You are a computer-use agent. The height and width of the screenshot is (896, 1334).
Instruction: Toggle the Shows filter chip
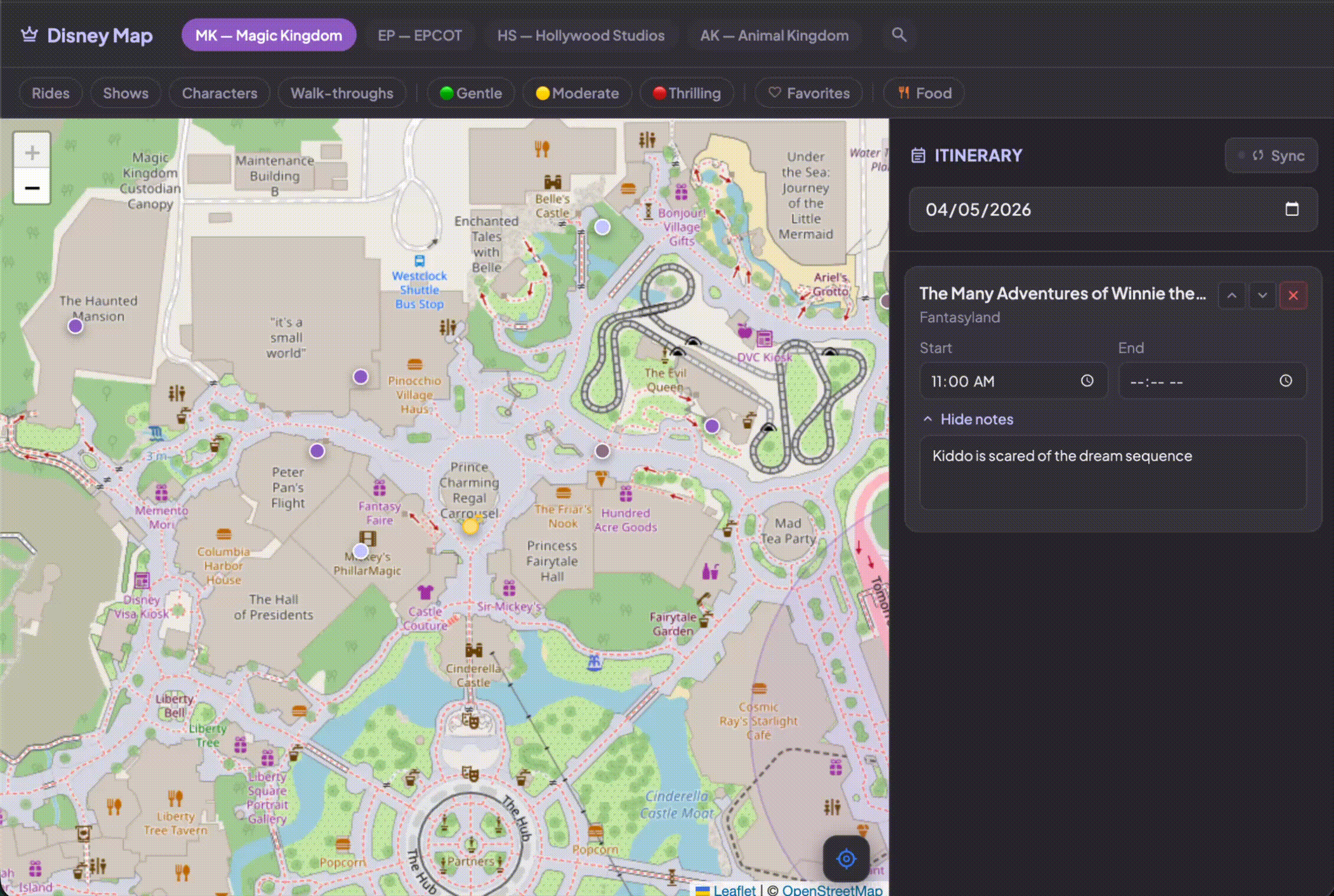click(x=126, y=93)
